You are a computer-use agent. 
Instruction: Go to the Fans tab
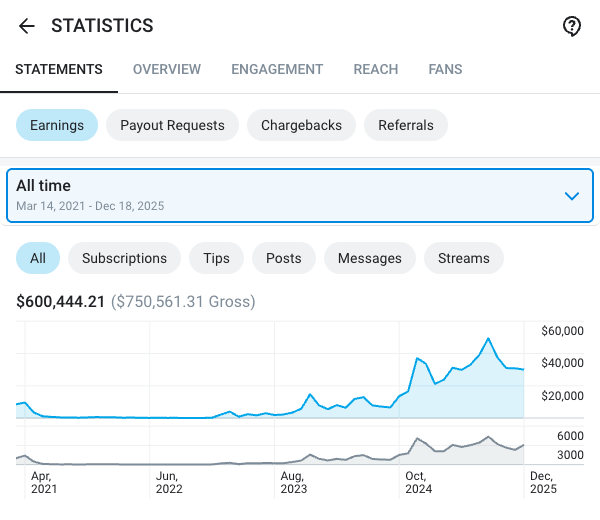445,70
